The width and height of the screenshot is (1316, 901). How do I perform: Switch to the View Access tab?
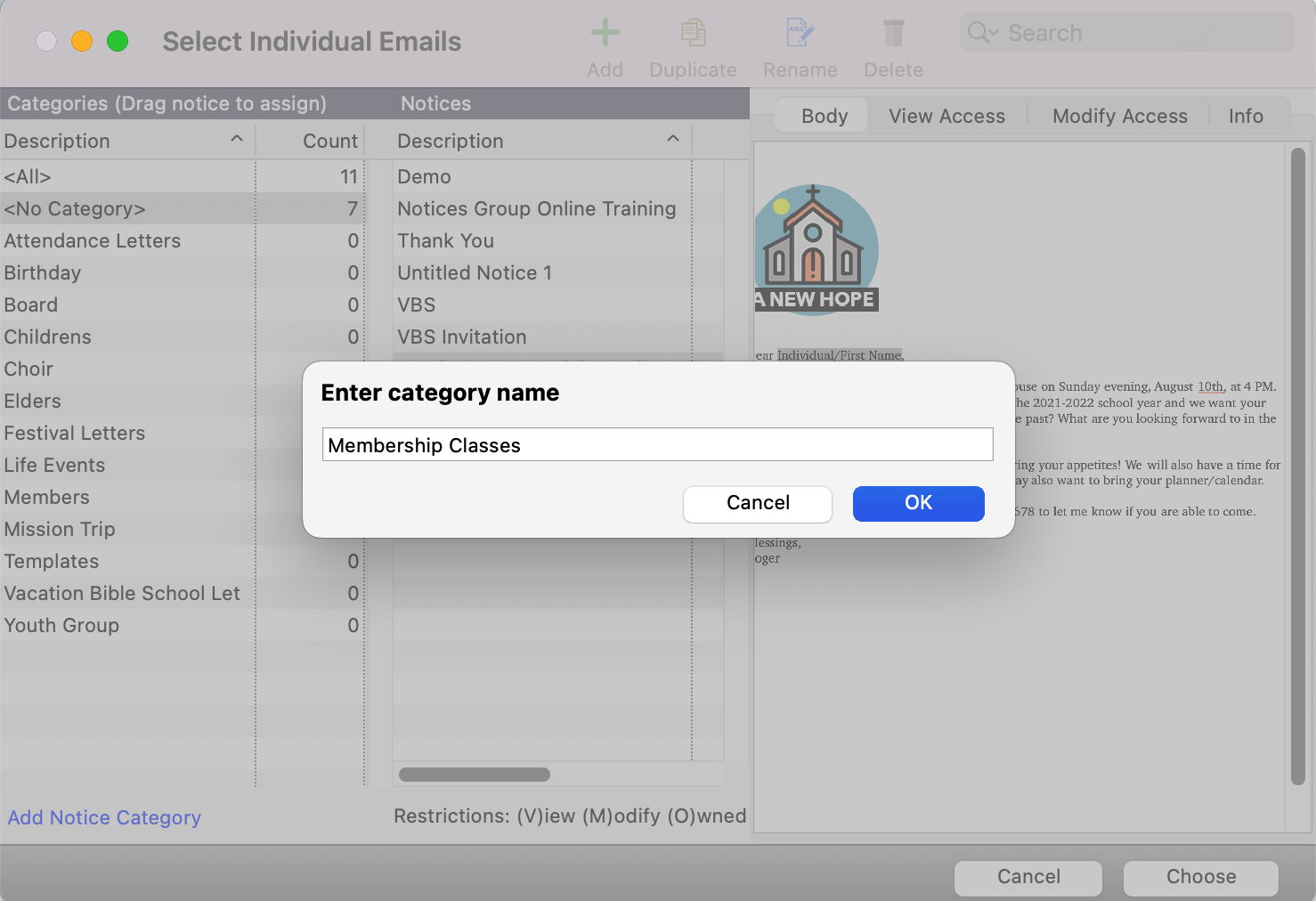coord(946,116)
